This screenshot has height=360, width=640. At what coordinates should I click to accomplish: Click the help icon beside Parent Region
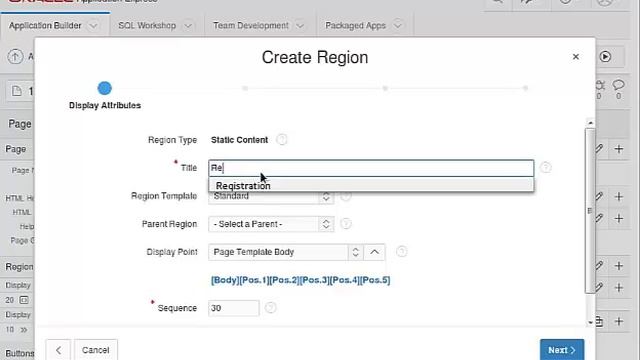(x=346, y=224)
